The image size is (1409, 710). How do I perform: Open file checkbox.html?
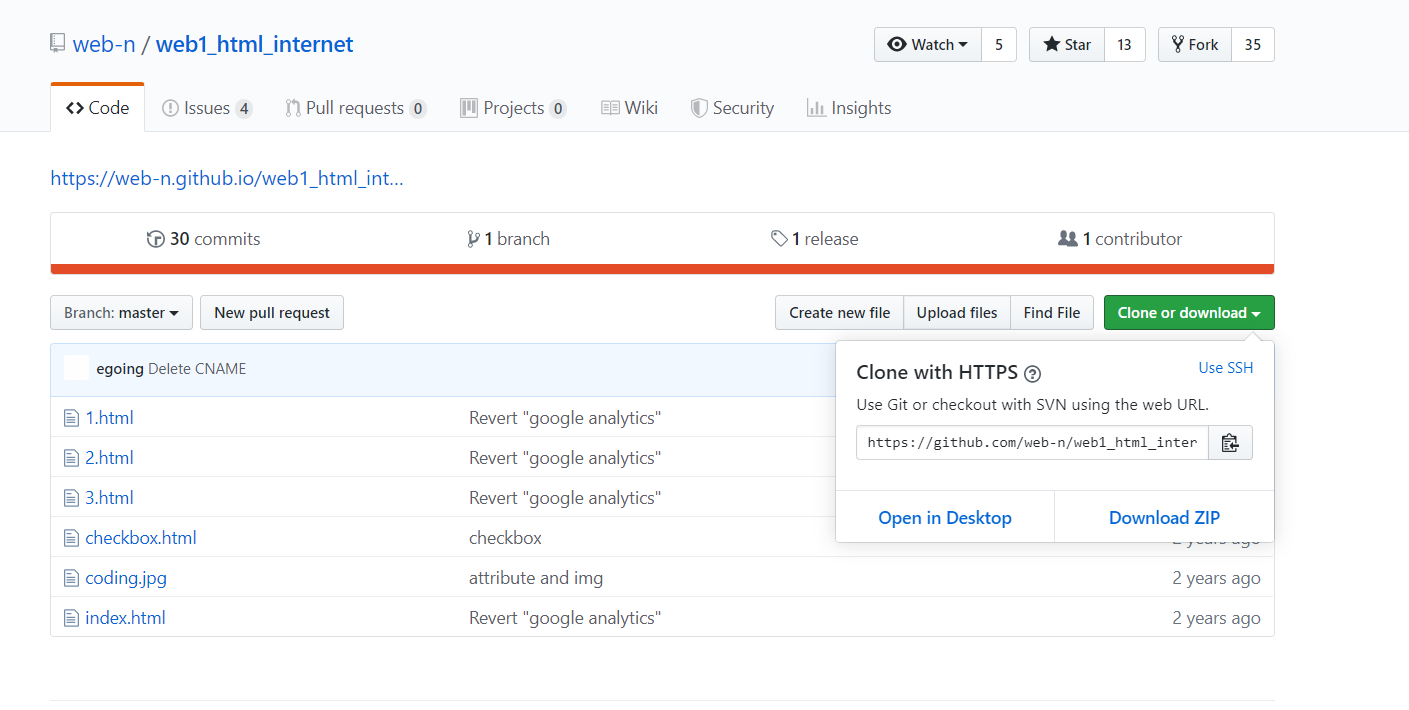pos(141,538)
